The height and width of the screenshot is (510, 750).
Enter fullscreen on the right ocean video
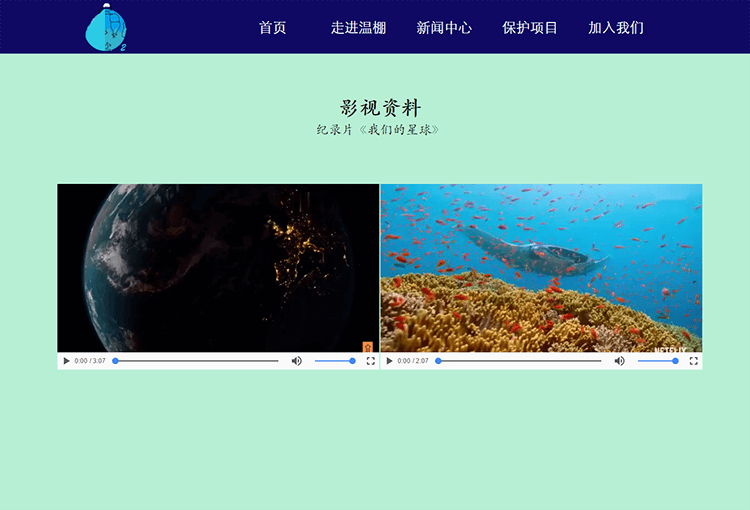(x=693, y=361)
